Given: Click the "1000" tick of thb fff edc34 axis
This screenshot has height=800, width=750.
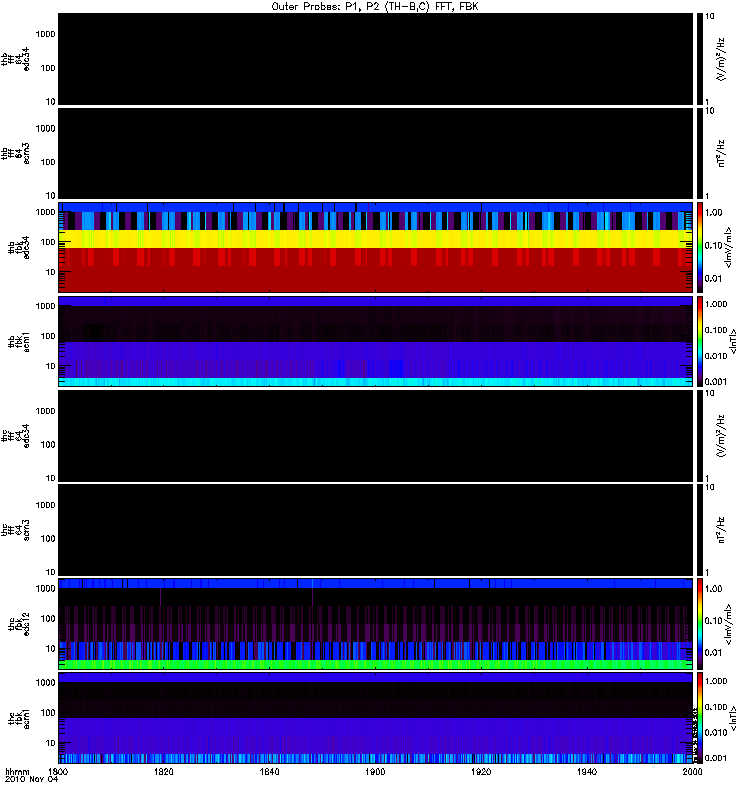Looking at the screenshot, I should click(x=45, y=34).
